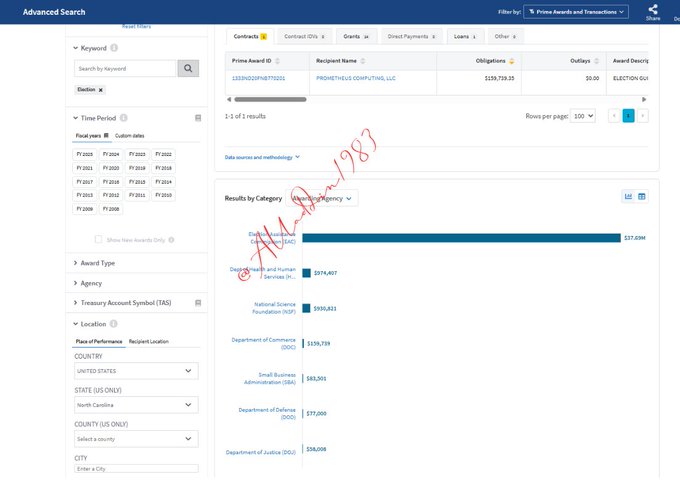Open the Keyword info tooltip icon

114,47
